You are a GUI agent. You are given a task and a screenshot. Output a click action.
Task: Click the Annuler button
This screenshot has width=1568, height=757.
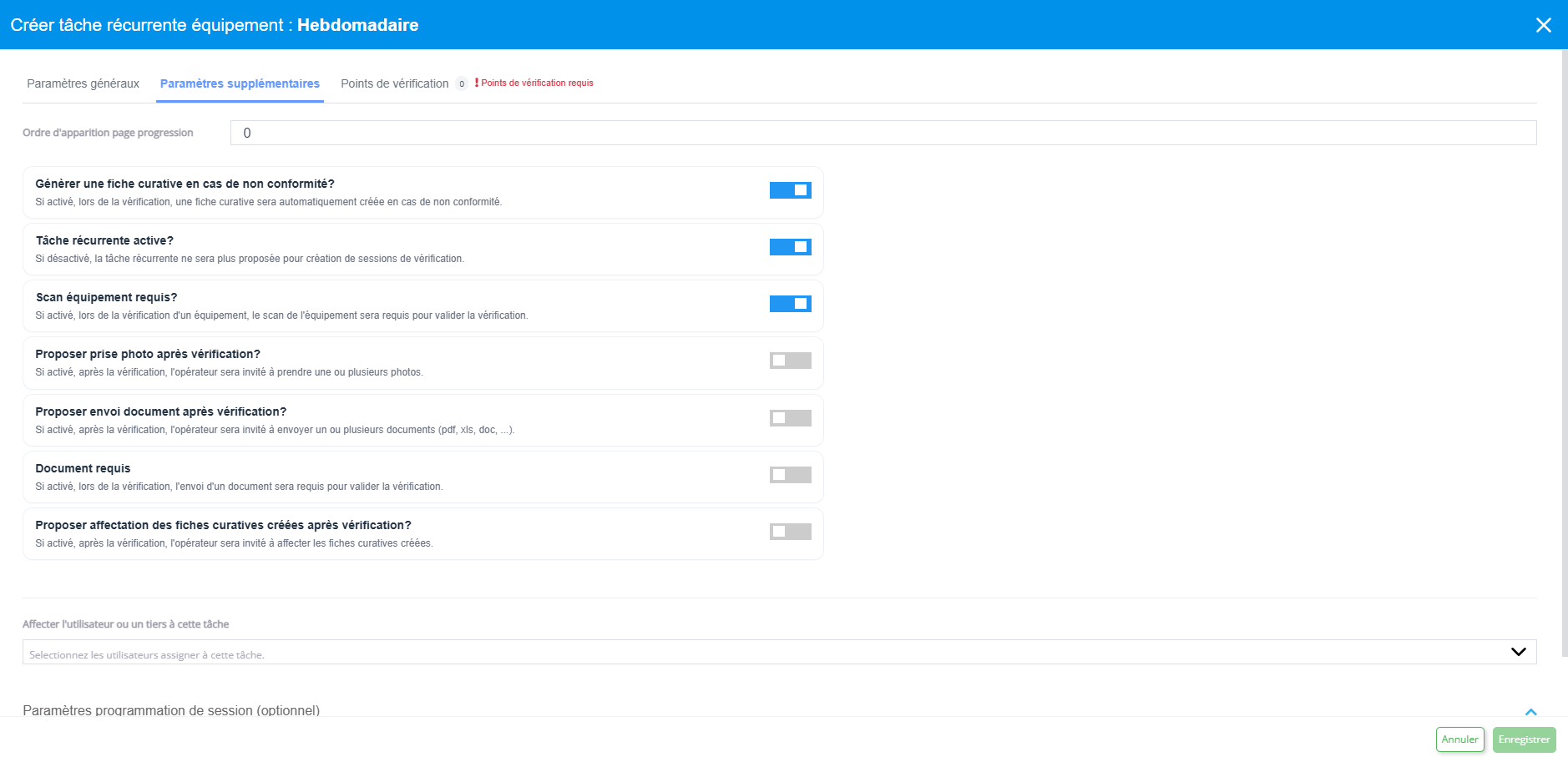(1459, 739)
